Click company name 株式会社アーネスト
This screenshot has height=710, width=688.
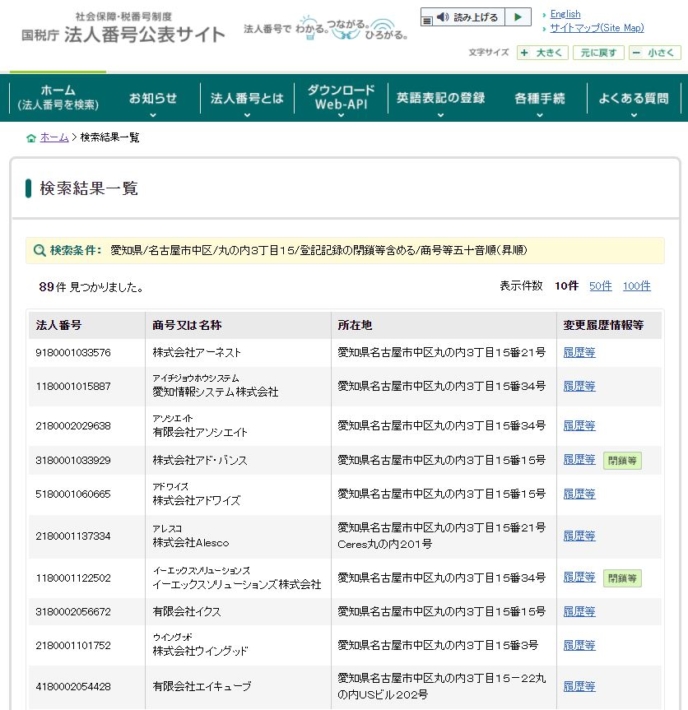197,353
